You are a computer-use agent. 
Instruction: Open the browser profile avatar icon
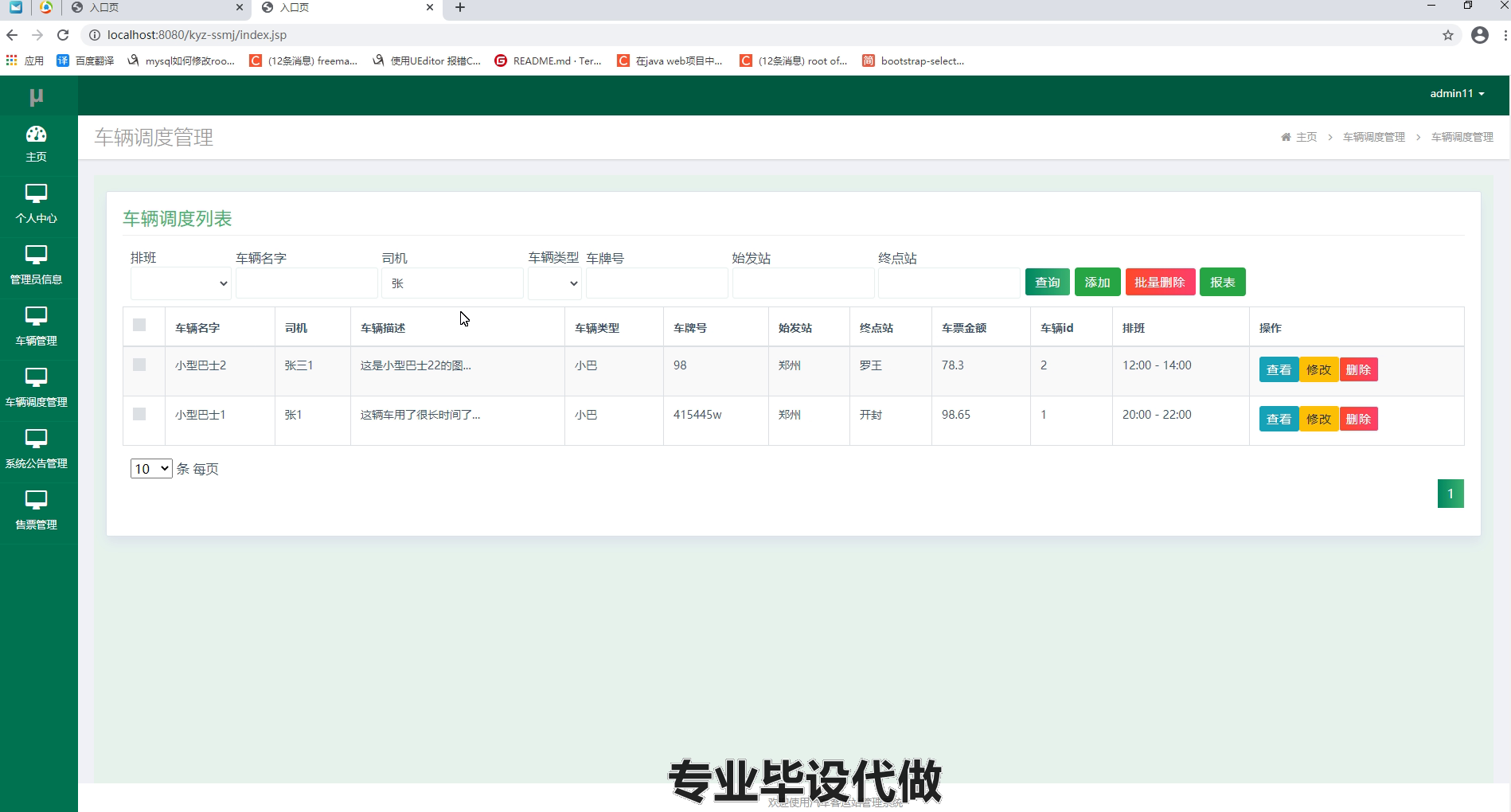[x=1480, y=35]
